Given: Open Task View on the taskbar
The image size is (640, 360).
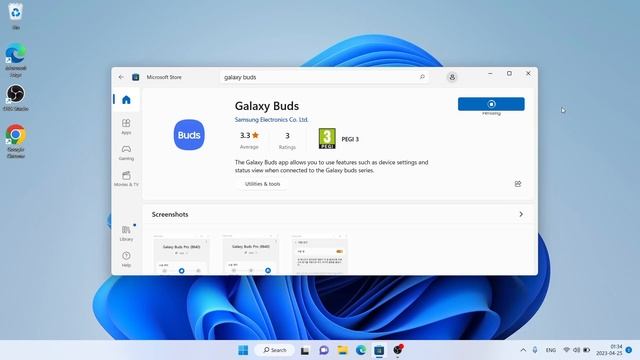Looking at the screenshot, I should point(304,350).
